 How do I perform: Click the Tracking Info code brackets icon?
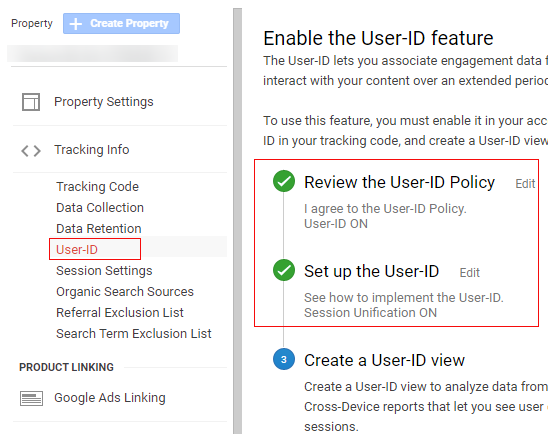31,151
